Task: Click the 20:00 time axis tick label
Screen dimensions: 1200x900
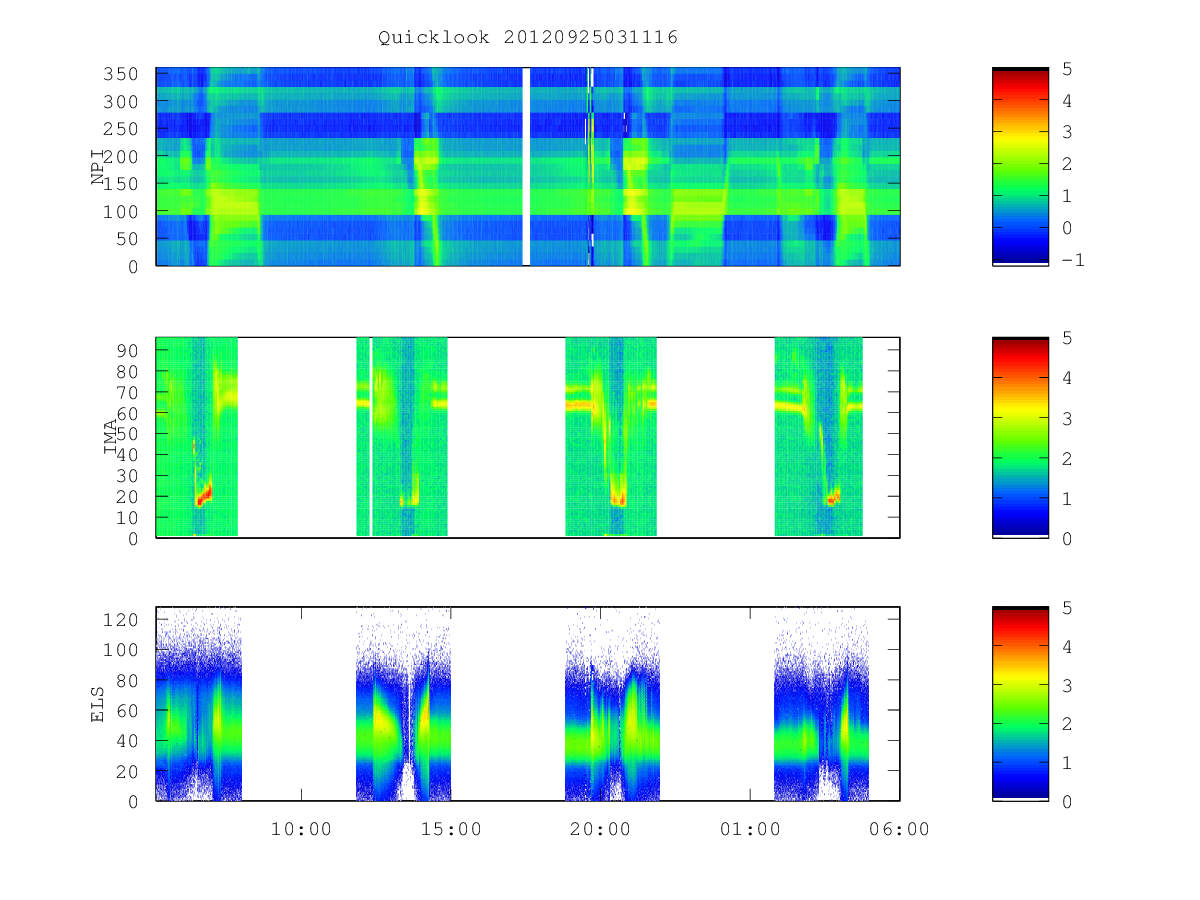Action: 601,829
